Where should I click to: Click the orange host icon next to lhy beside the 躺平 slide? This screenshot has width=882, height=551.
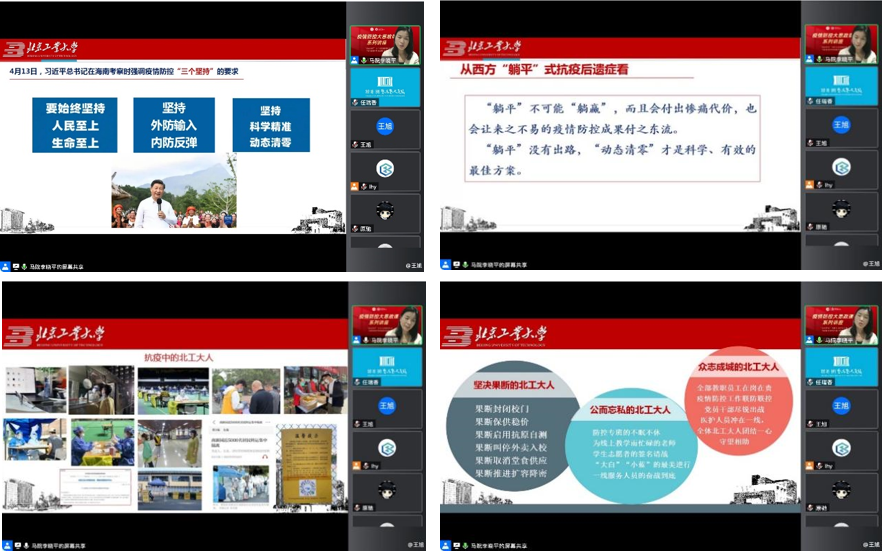pos(811,186)
